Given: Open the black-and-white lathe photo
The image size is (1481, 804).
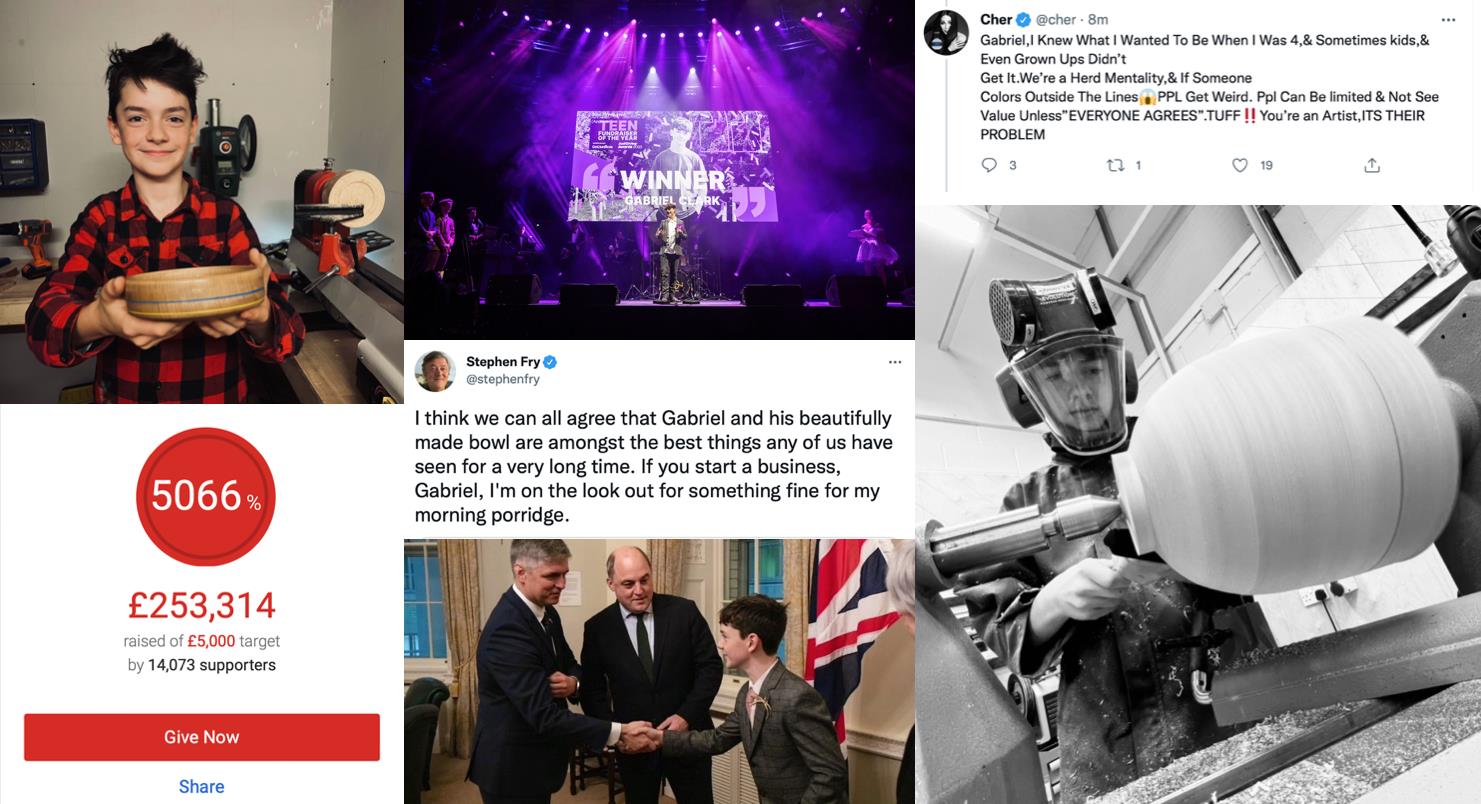Looking at the screenshot, I should [x=1198, y=505].
